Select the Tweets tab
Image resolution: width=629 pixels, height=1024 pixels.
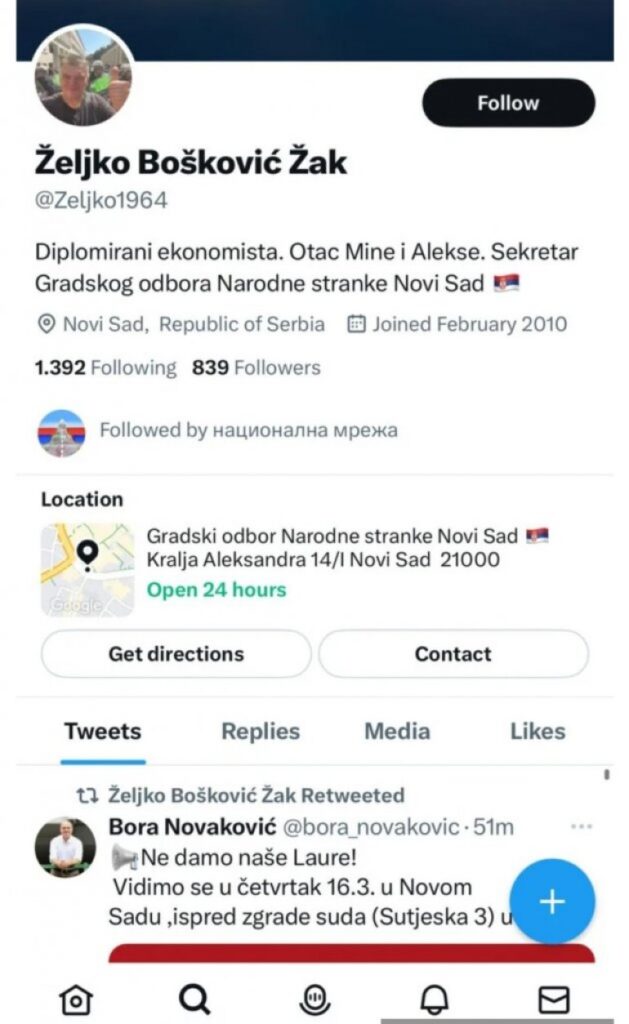(103, 731)
